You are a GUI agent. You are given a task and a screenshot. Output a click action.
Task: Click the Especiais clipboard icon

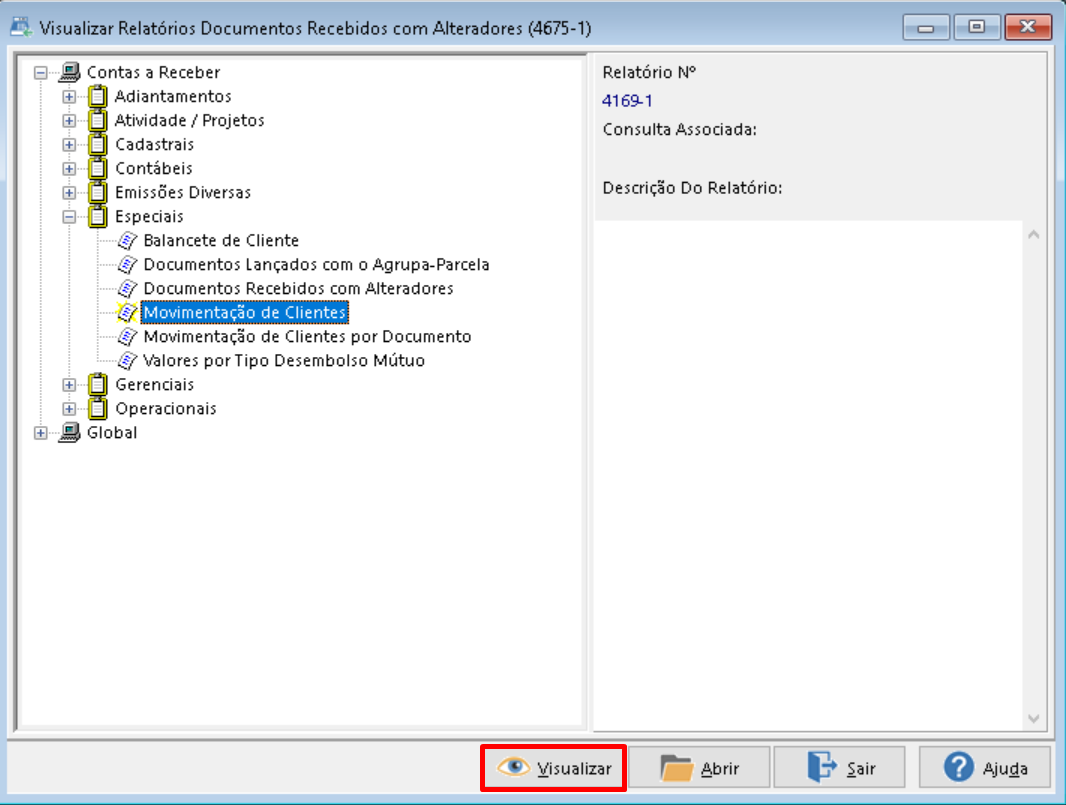pyautogui.click(x=98, y=216)
